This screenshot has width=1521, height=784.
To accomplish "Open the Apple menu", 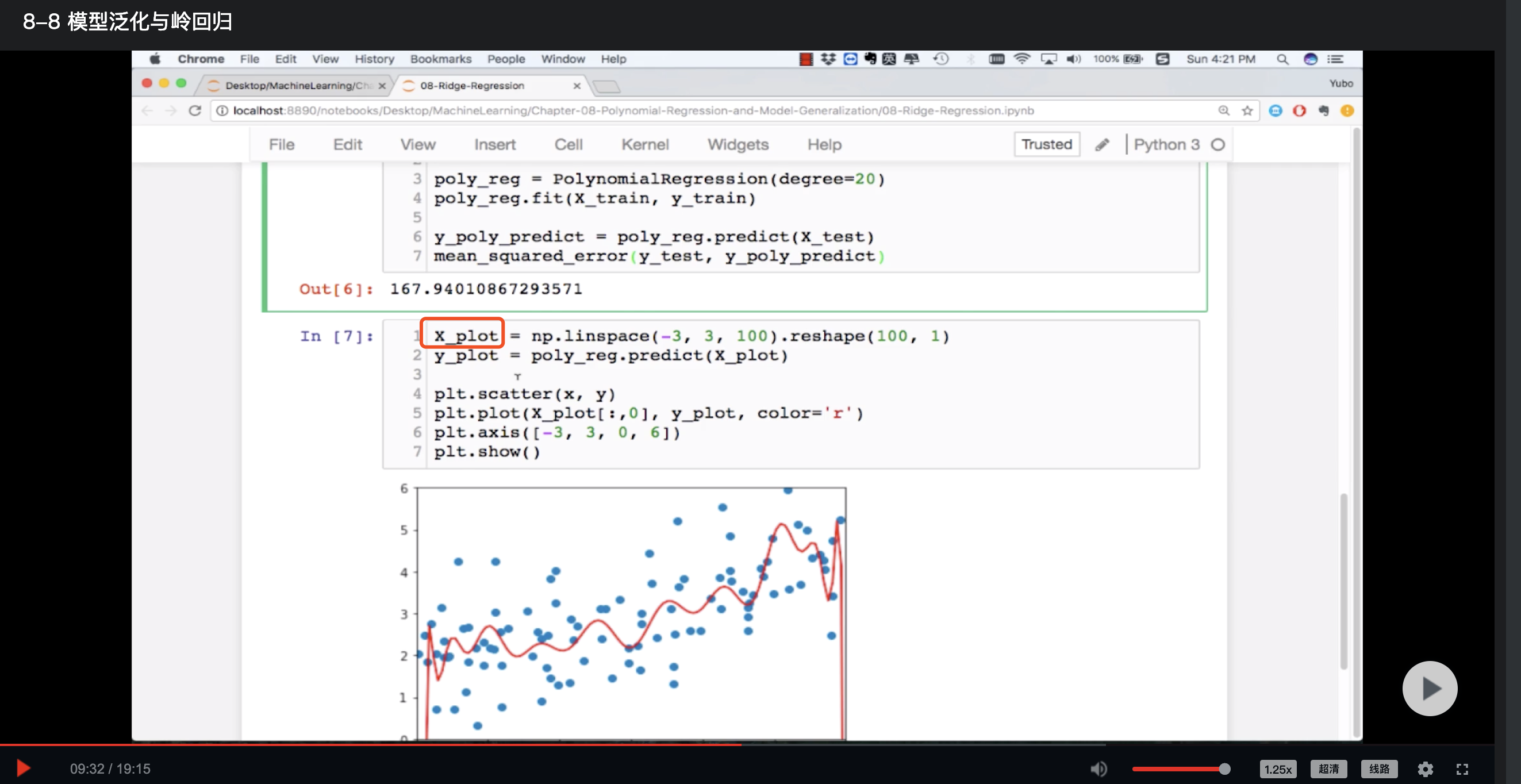I will click(x=155, y=59).
